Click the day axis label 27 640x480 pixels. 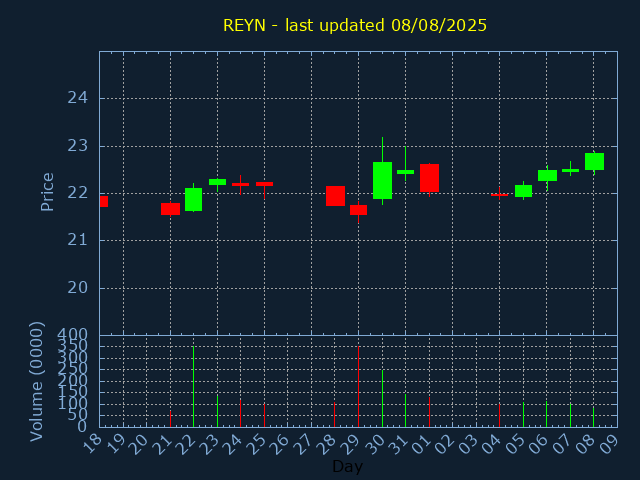[304, 444]
